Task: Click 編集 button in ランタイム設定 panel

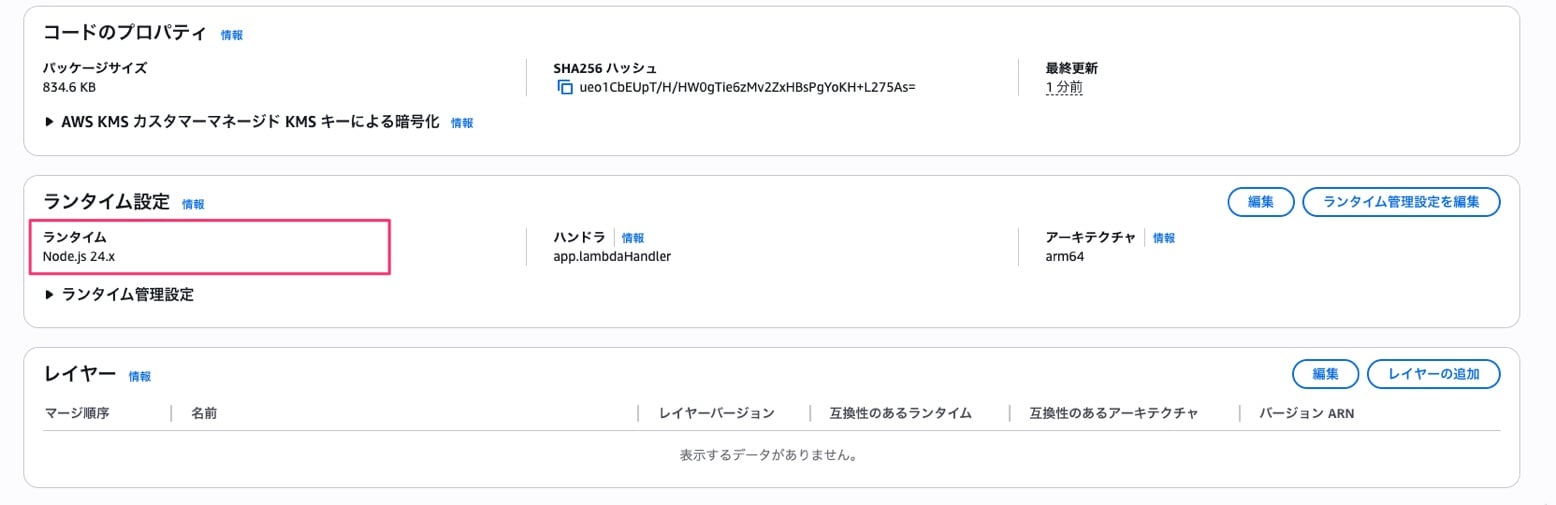Action: tap(1260, 202)
